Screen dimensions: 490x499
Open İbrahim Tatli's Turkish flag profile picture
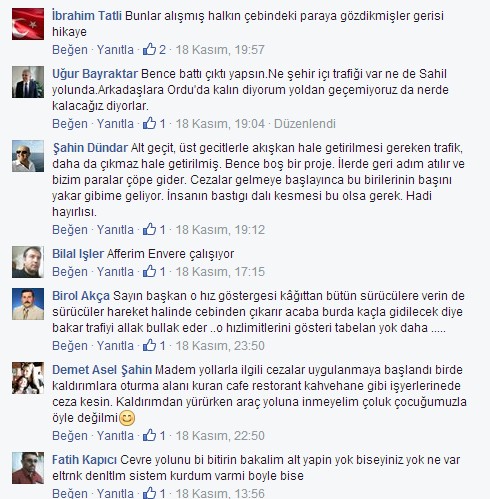point(28,24)
